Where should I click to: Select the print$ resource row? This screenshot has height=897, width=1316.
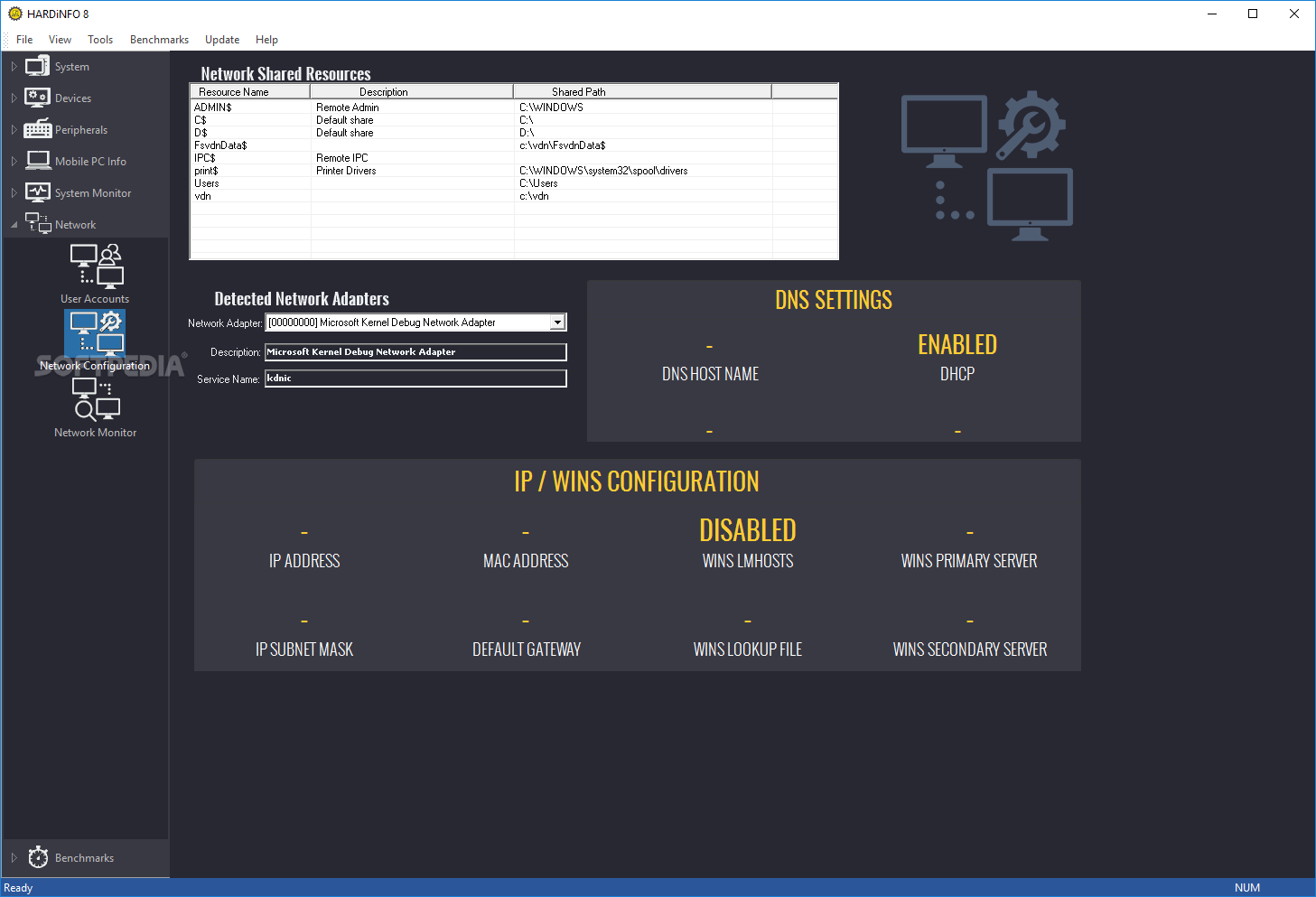514,170
